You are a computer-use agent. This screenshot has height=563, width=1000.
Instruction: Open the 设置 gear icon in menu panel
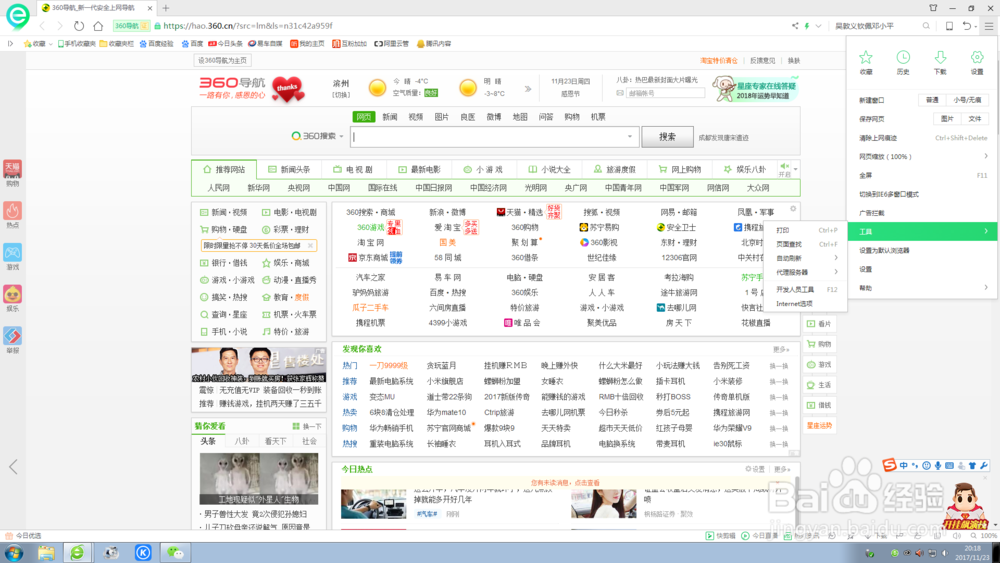(977, 58)
